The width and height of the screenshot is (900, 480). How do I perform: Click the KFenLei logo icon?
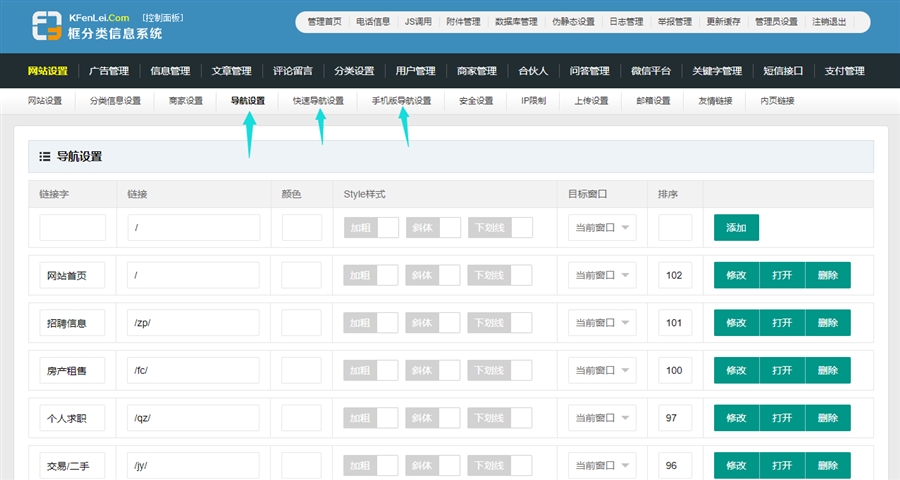pyautogui.click(x=47, y=27)
